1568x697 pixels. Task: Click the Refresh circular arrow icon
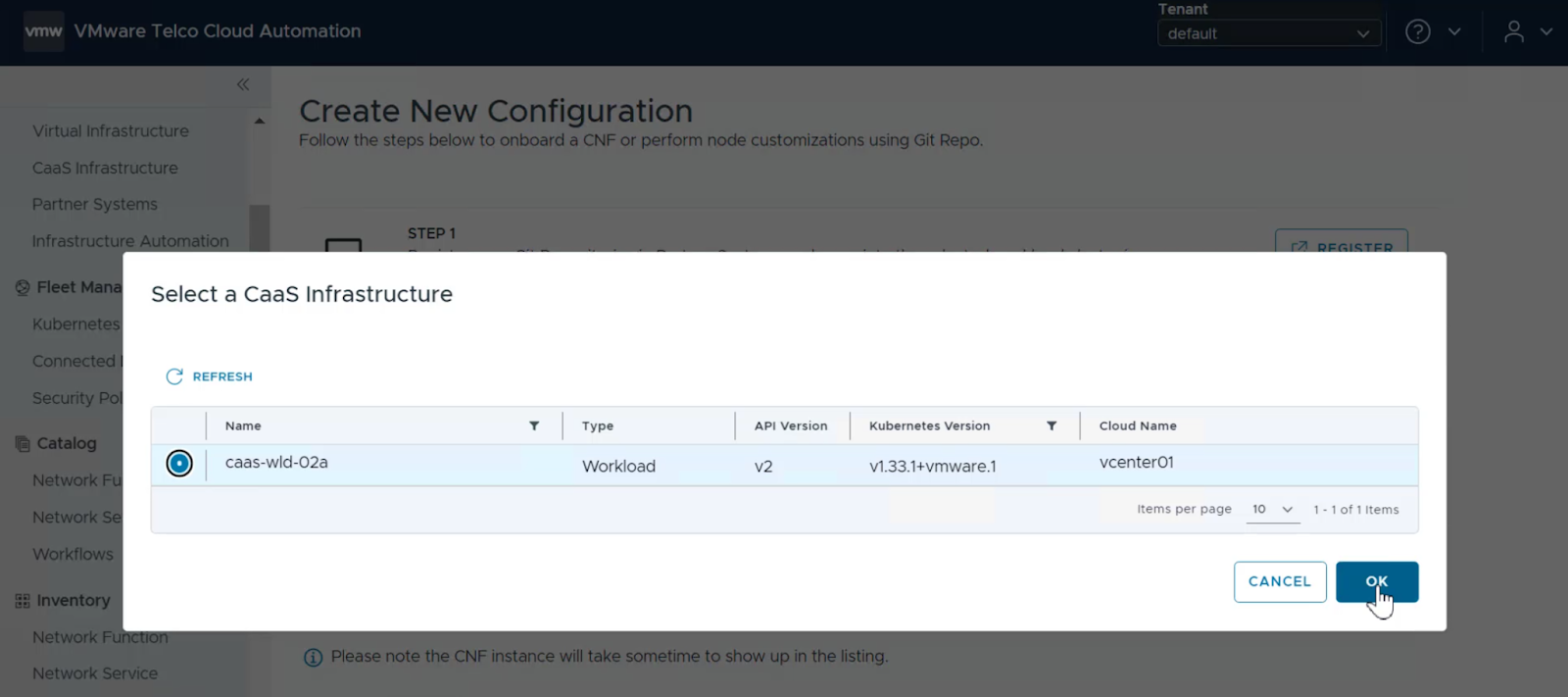(x=174, y=376)
